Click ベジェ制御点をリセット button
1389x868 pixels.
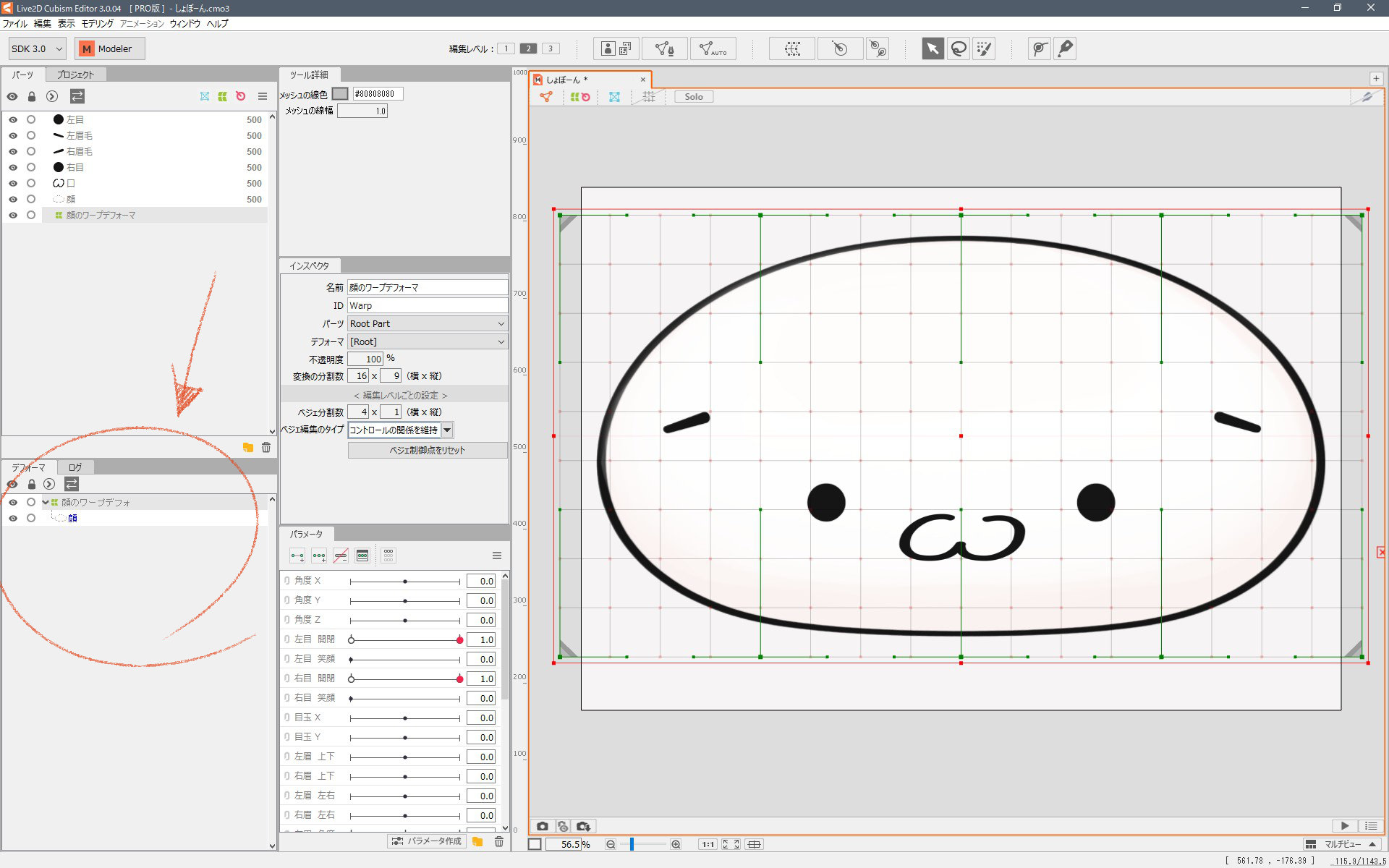point(428,450)
